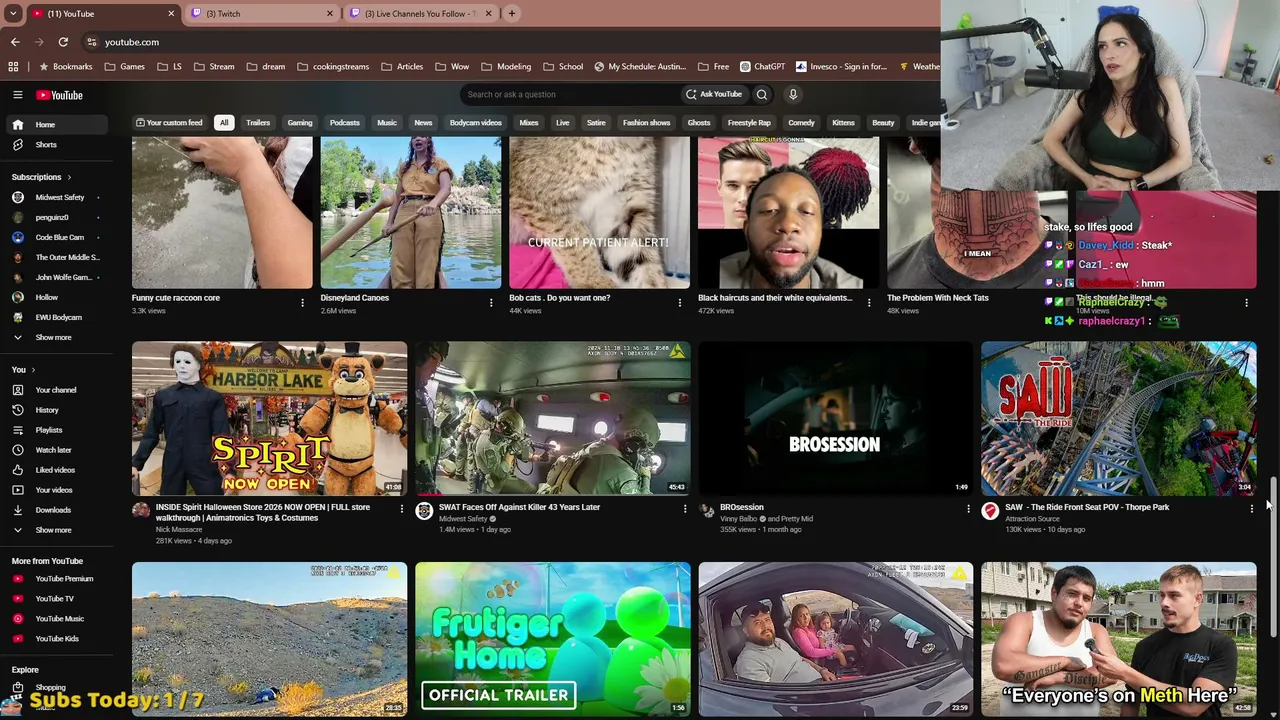Open options menu for SAW The Ride video

(1251, 509)
